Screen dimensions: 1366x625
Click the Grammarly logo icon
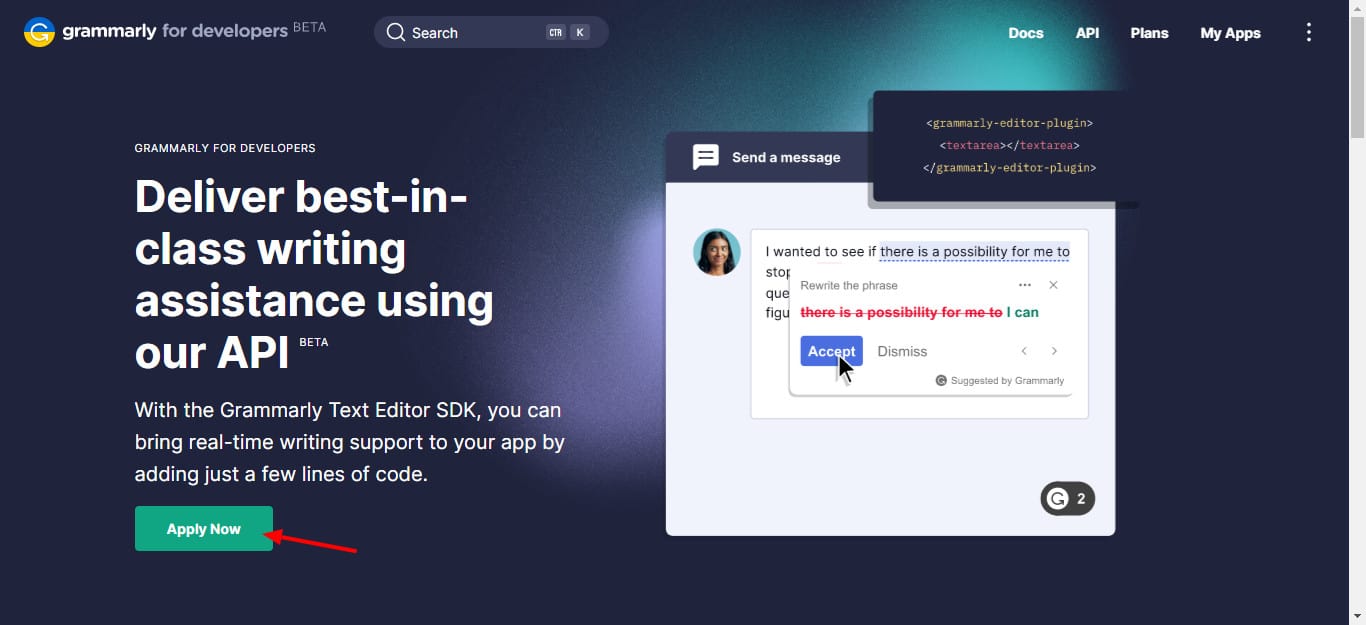tap(39, 32)
